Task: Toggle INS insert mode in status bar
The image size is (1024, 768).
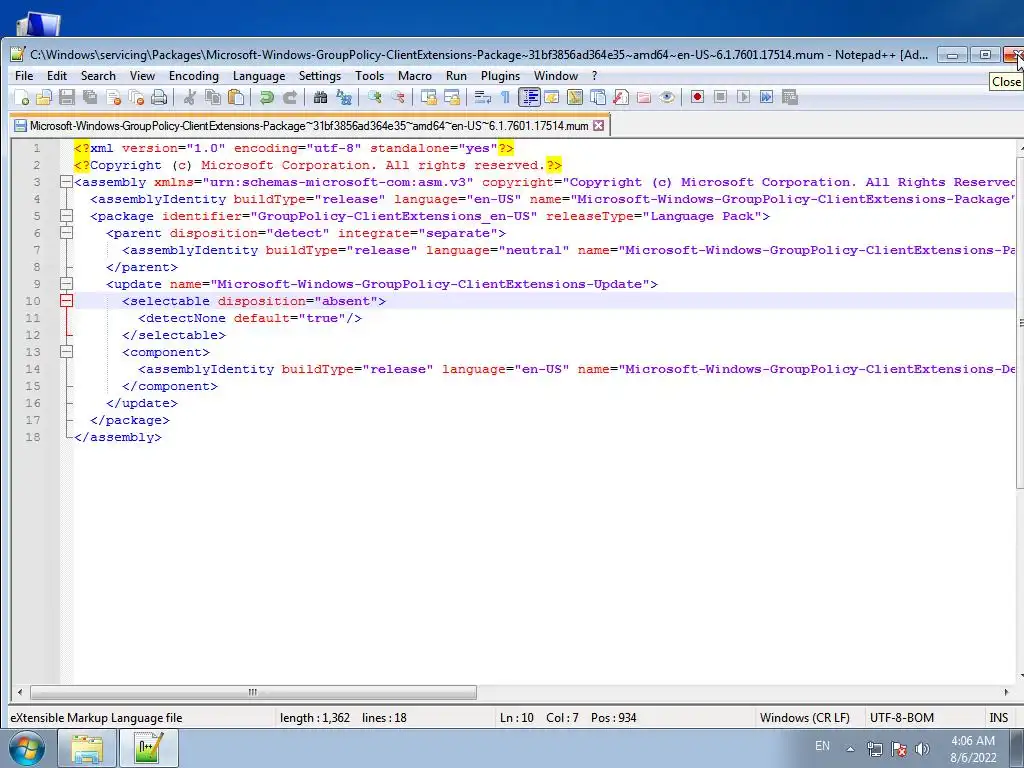Action: [x=998, y=718]
